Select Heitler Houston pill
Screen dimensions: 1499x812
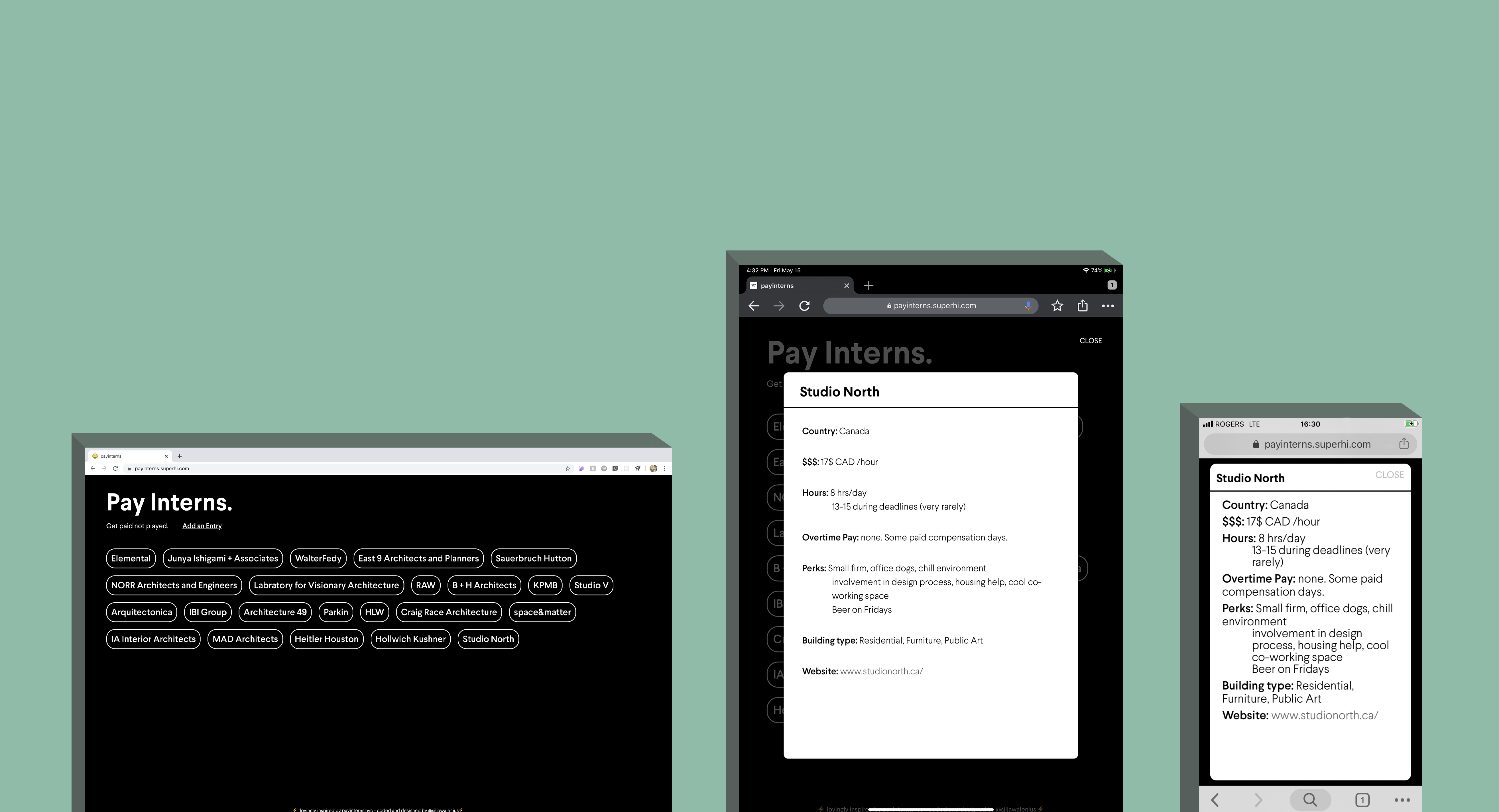pos(326,639)
